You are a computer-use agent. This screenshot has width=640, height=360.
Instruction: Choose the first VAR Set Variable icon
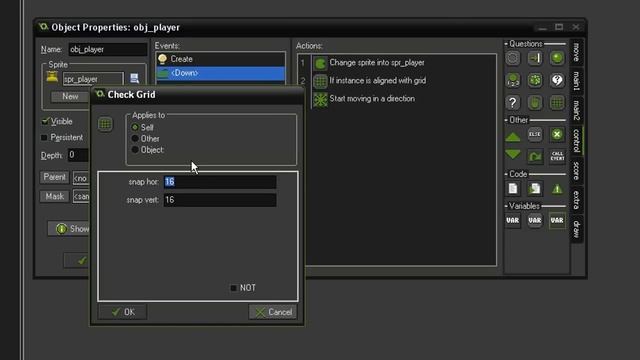tap(513, 220)
